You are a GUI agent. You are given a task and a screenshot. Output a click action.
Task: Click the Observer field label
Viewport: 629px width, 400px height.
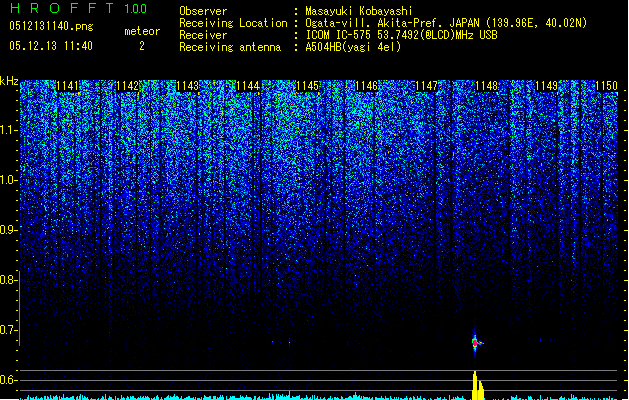[x=203, y=11]
